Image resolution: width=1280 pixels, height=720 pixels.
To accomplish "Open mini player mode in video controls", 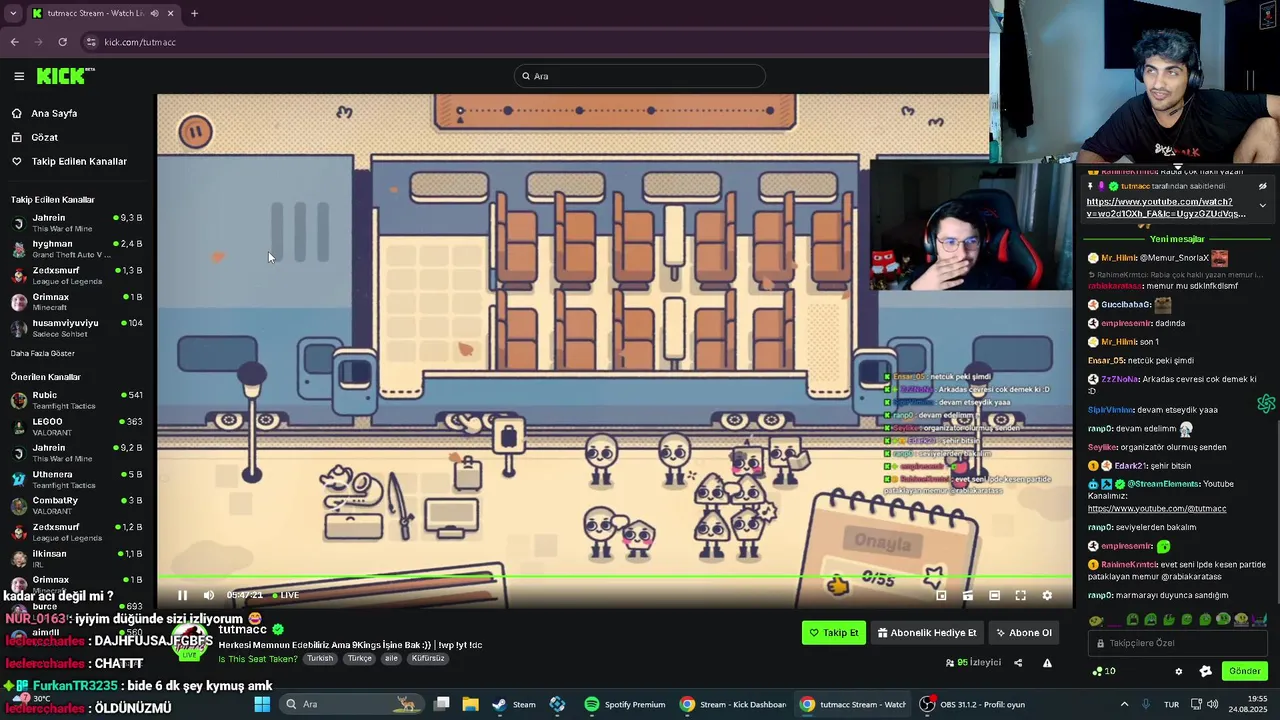I will (x=941, y=595).
